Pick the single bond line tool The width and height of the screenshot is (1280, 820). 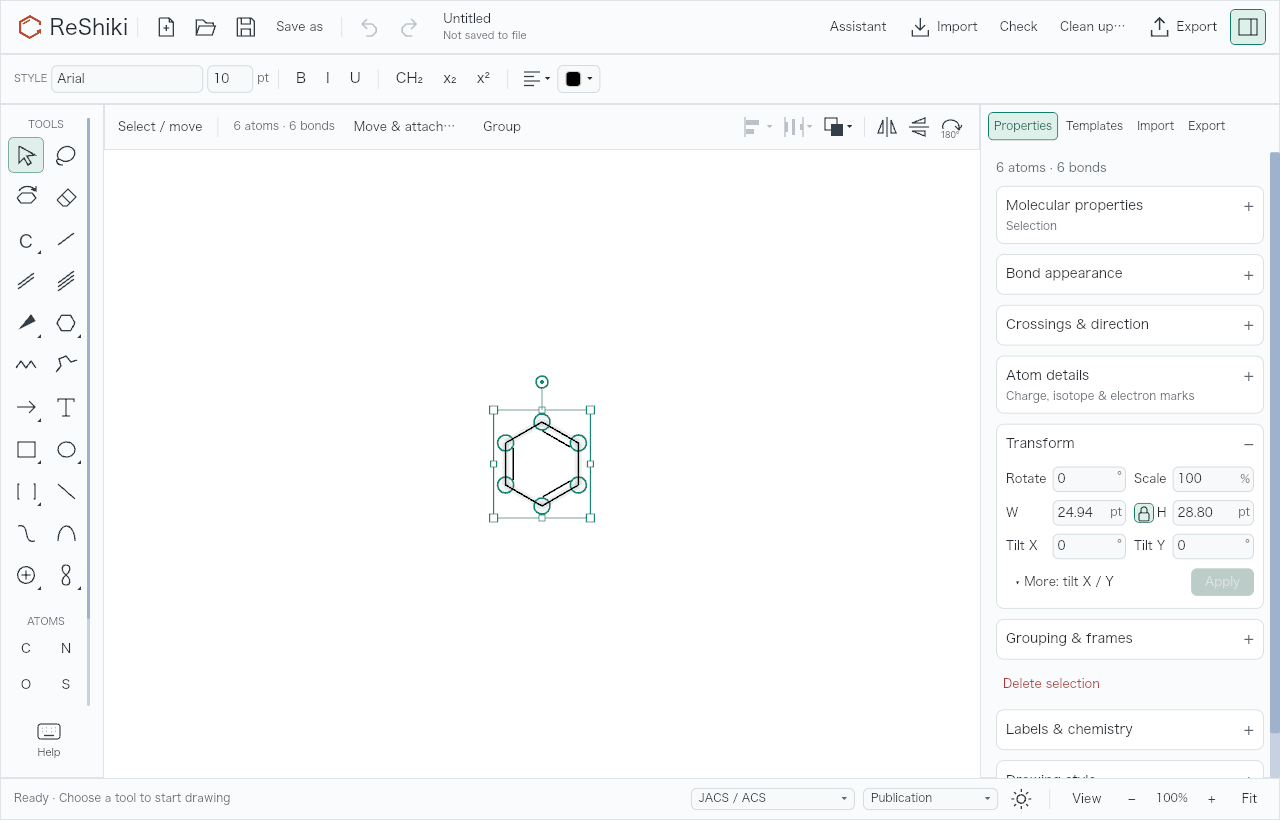[66, 239]
